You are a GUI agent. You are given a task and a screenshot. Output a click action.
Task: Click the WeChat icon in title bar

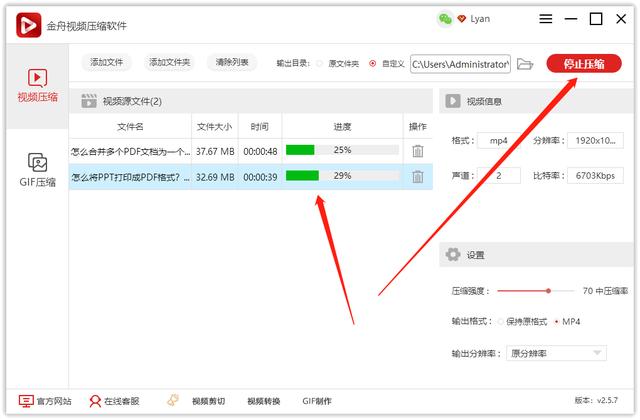tap(445, 19)
